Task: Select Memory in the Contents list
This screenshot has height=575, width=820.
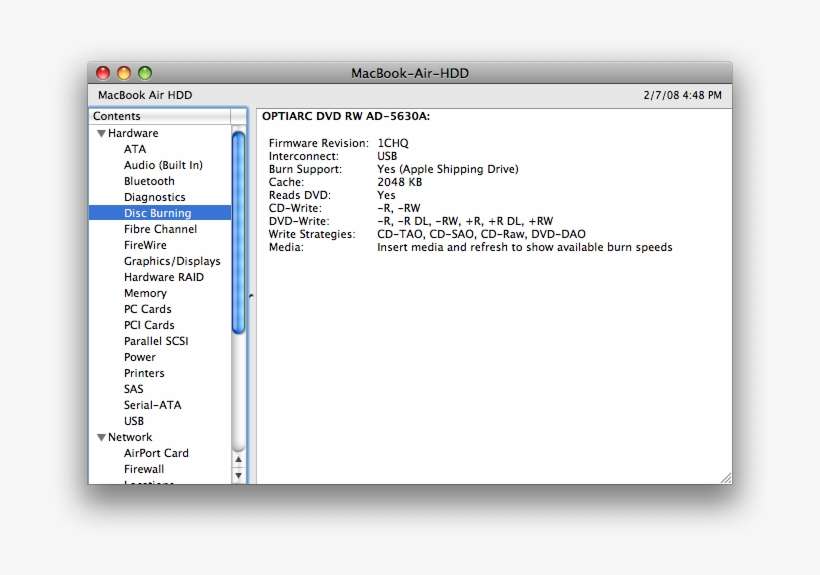Action: pyautogui.click(x=145, y=293)
